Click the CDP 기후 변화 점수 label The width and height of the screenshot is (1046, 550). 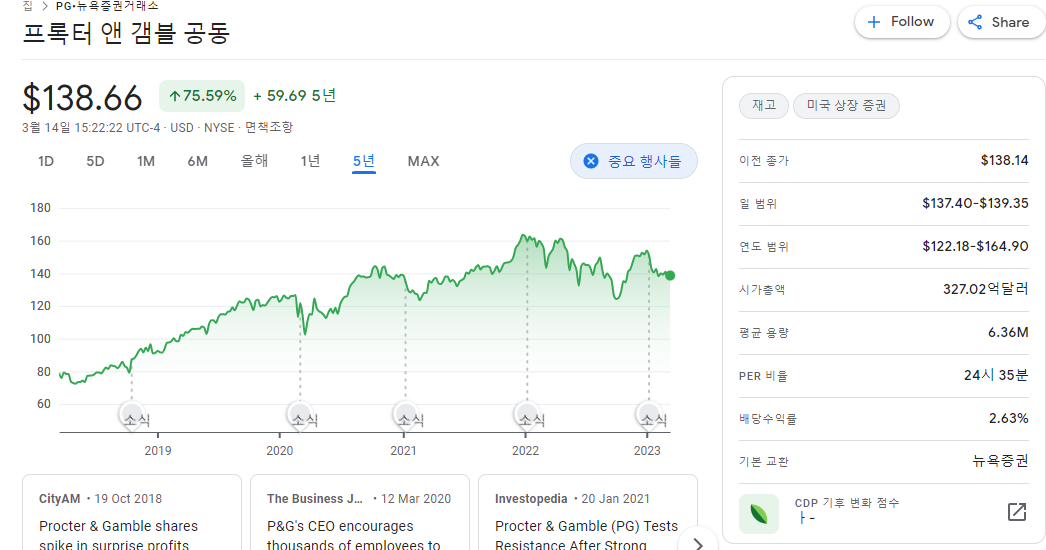pyautogui.click(x=847, y=503)
